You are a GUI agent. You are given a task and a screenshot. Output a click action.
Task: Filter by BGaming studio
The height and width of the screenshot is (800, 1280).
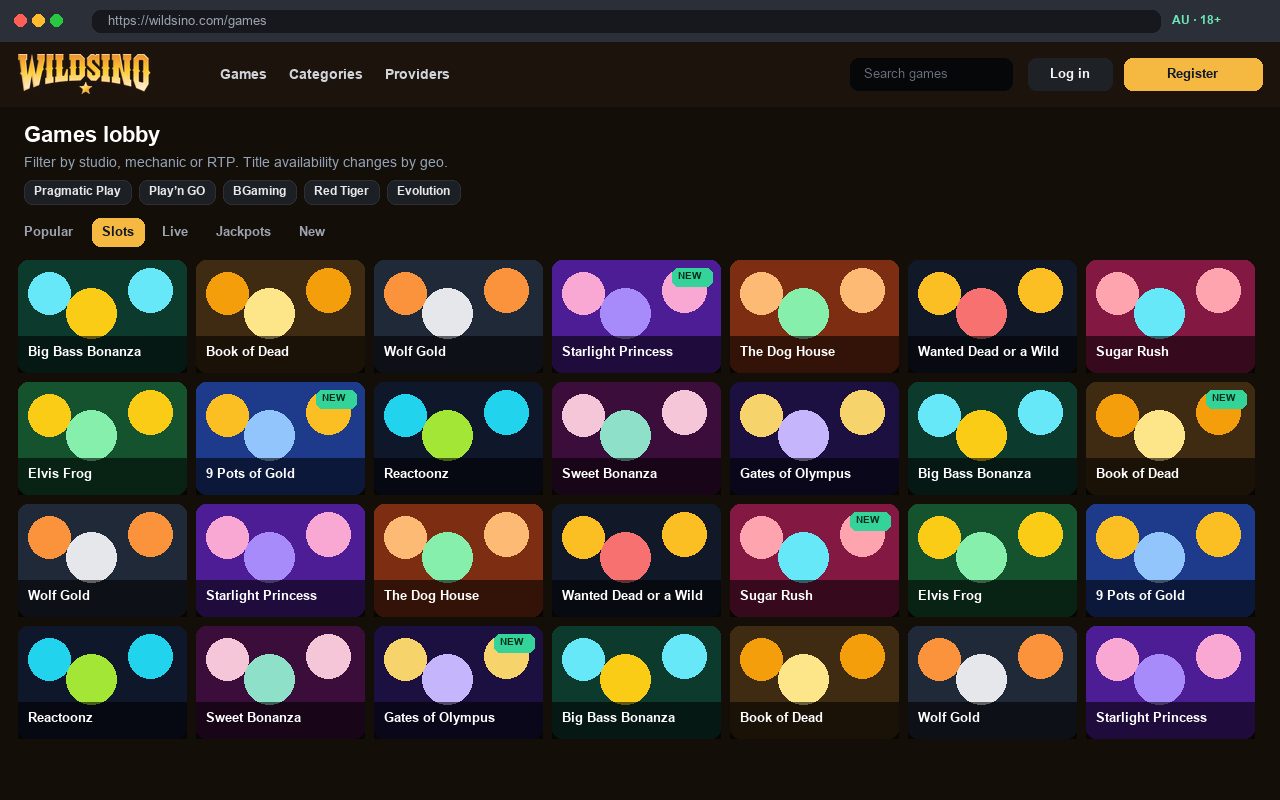tap(260, 191)
